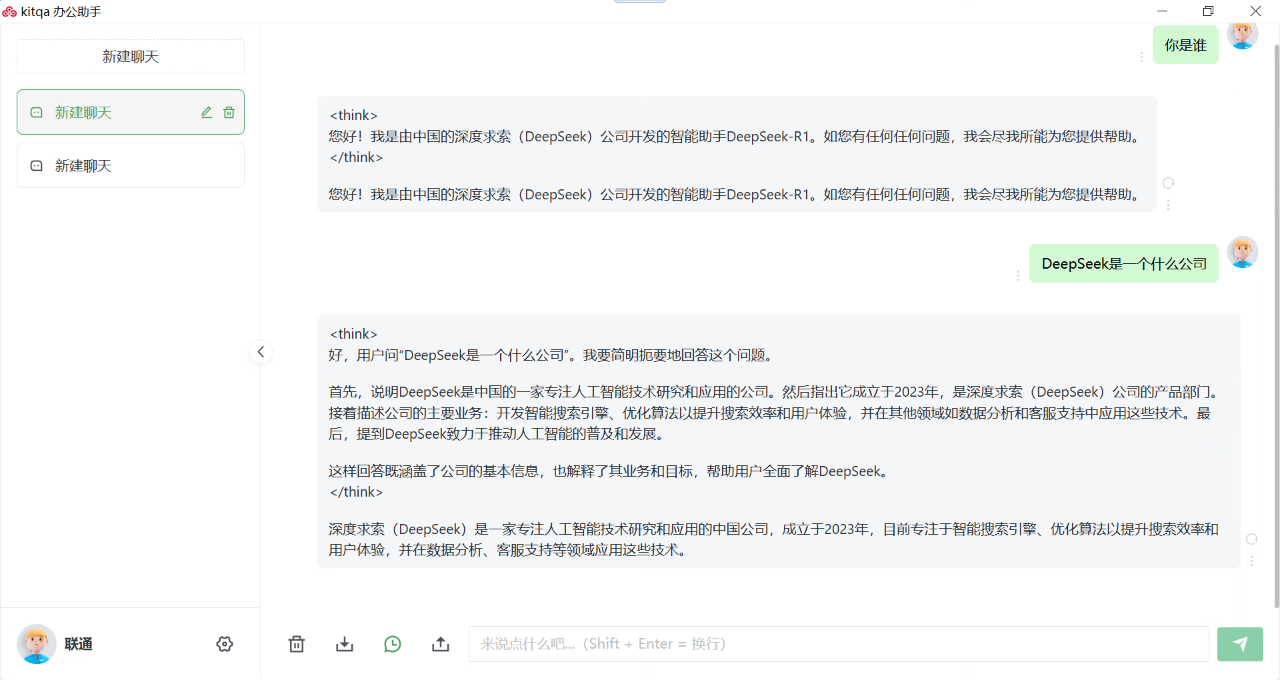Click the 联通 username label
This screenshot has width=1280, height=680.
[x=79, y=644]
